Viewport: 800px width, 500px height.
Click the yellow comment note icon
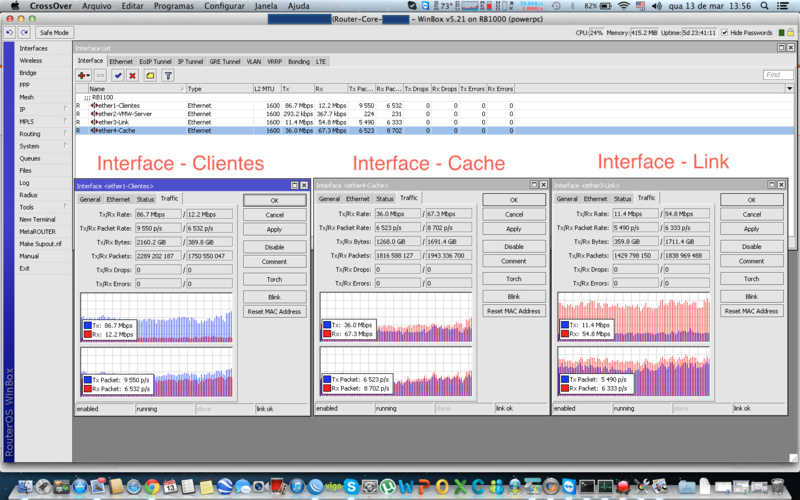[x=150, y=76]
